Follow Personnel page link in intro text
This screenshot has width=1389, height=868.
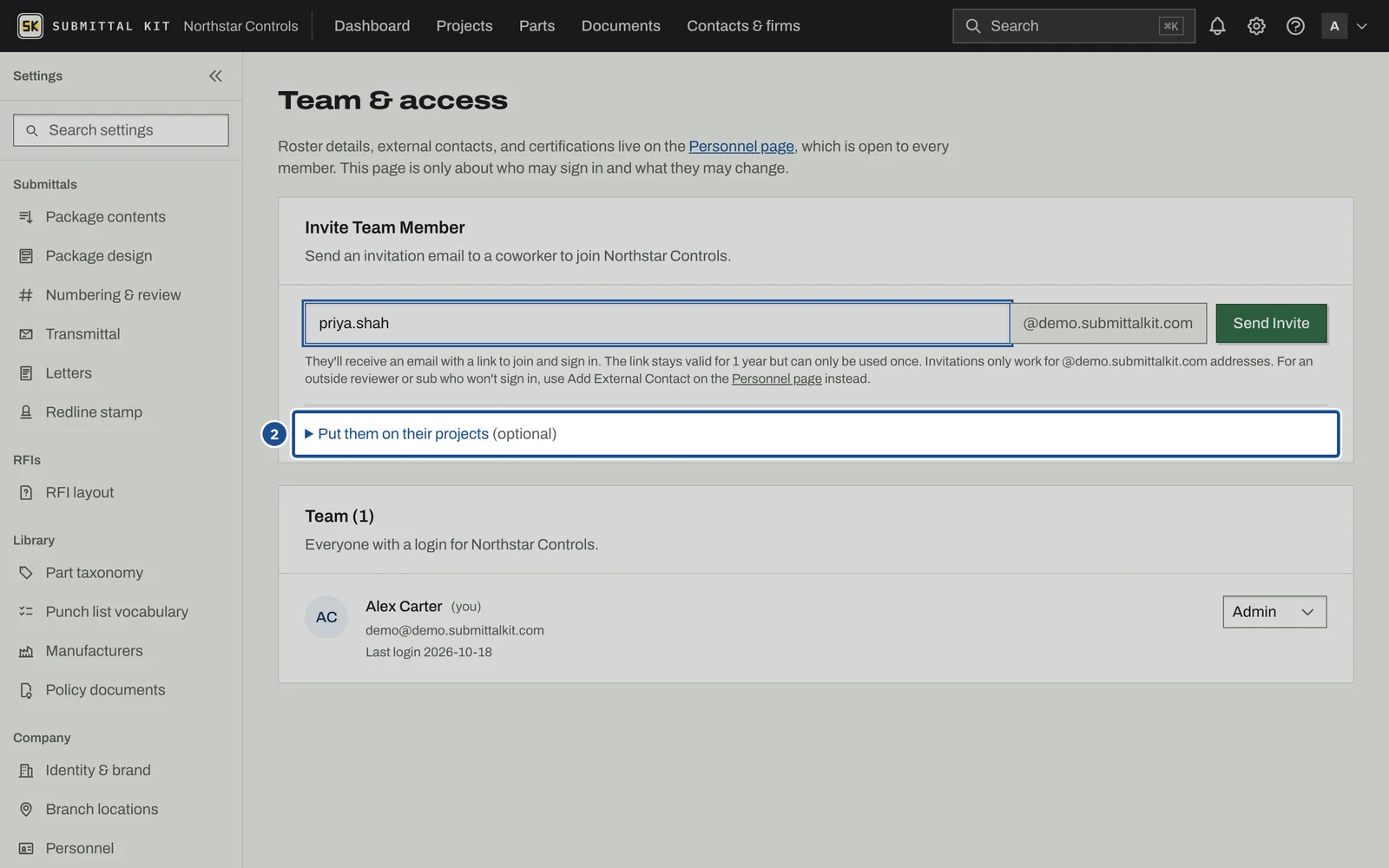pyautogui.click(x=741, y=147)
